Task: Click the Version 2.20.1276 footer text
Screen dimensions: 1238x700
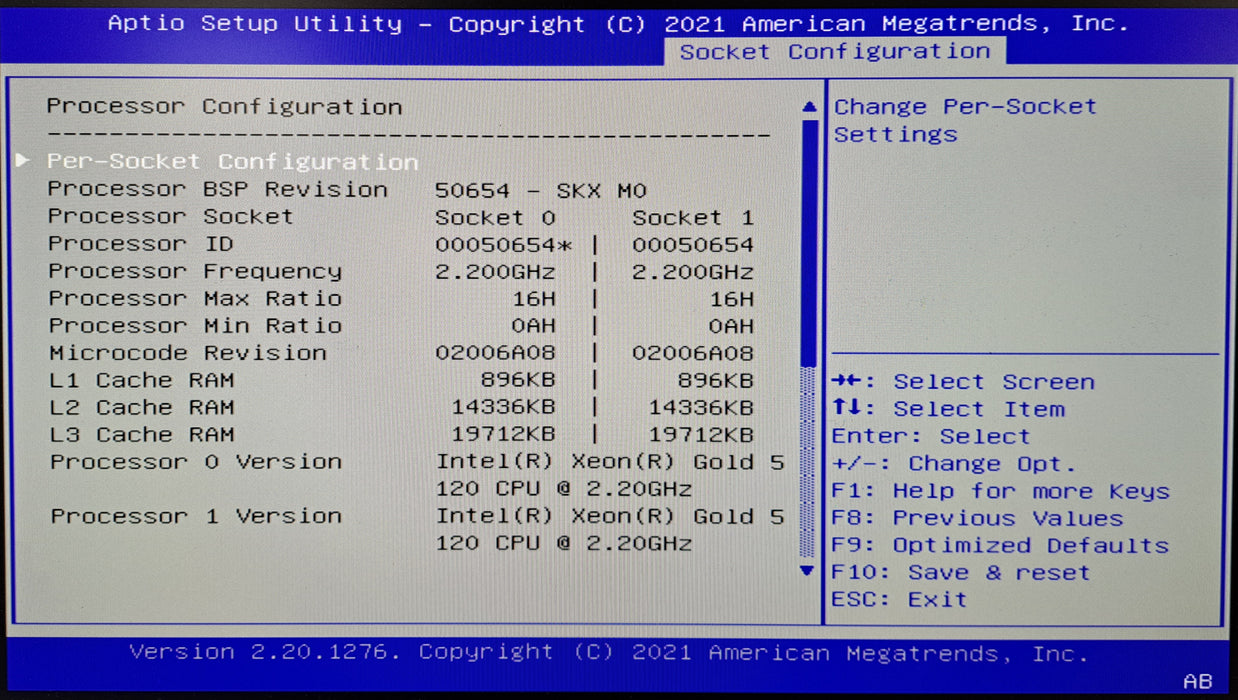Action: click(608, 653)
